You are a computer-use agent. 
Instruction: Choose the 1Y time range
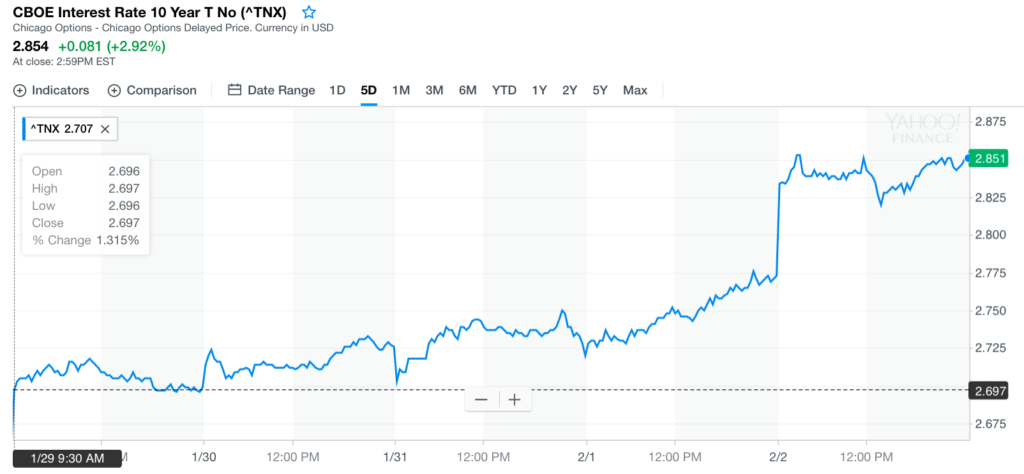[x=539, y=90]
